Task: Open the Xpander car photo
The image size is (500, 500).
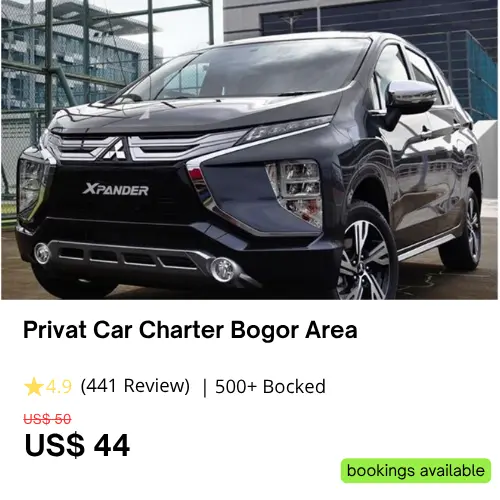Action: coord(249,150)
